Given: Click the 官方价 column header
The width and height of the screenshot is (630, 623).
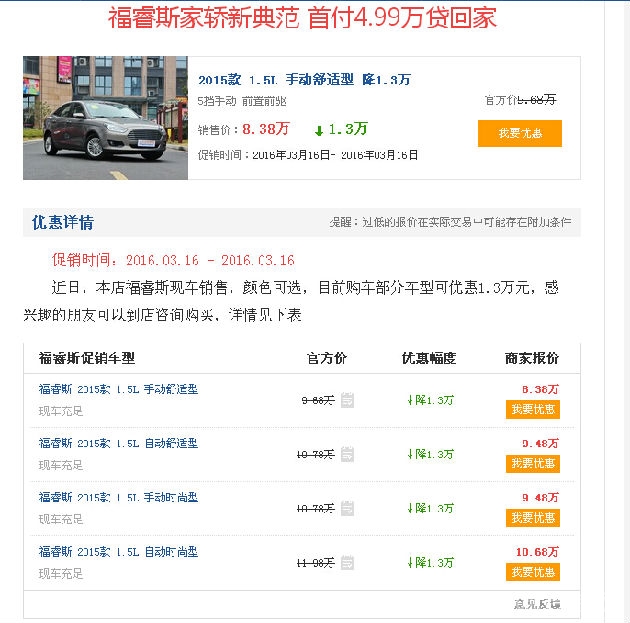Looking at the screenshot, I should pyautogui.click(x=326, y=358).
